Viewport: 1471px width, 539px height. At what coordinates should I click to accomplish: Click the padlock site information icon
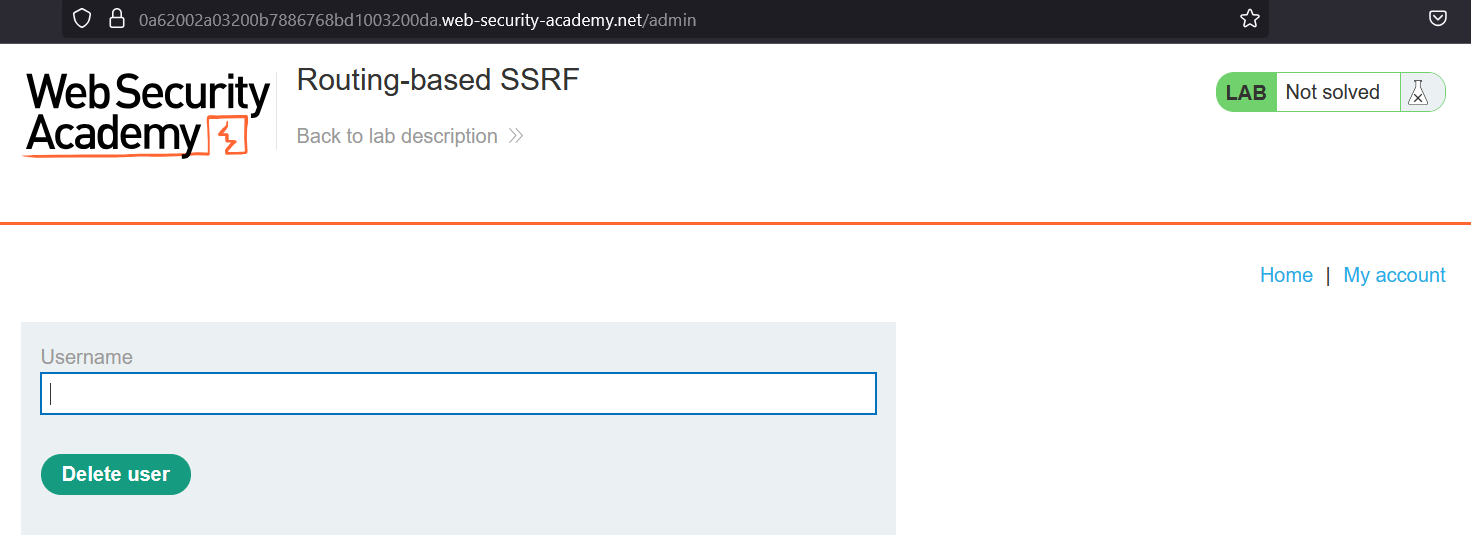pos(116,19)
